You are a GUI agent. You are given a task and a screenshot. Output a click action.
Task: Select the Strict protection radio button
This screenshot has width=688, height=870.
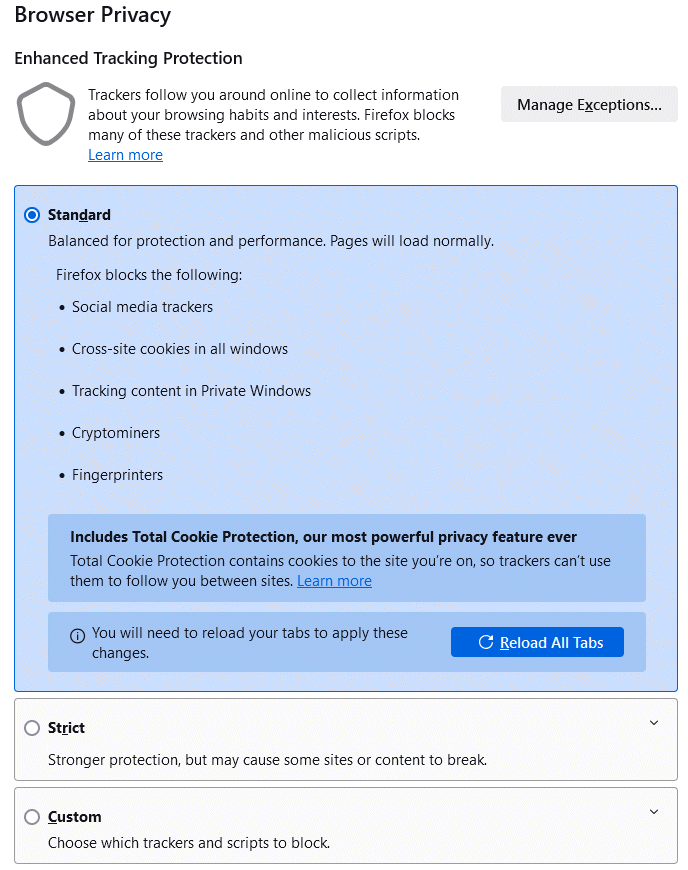pyautogui.click(x=32, y=728)
